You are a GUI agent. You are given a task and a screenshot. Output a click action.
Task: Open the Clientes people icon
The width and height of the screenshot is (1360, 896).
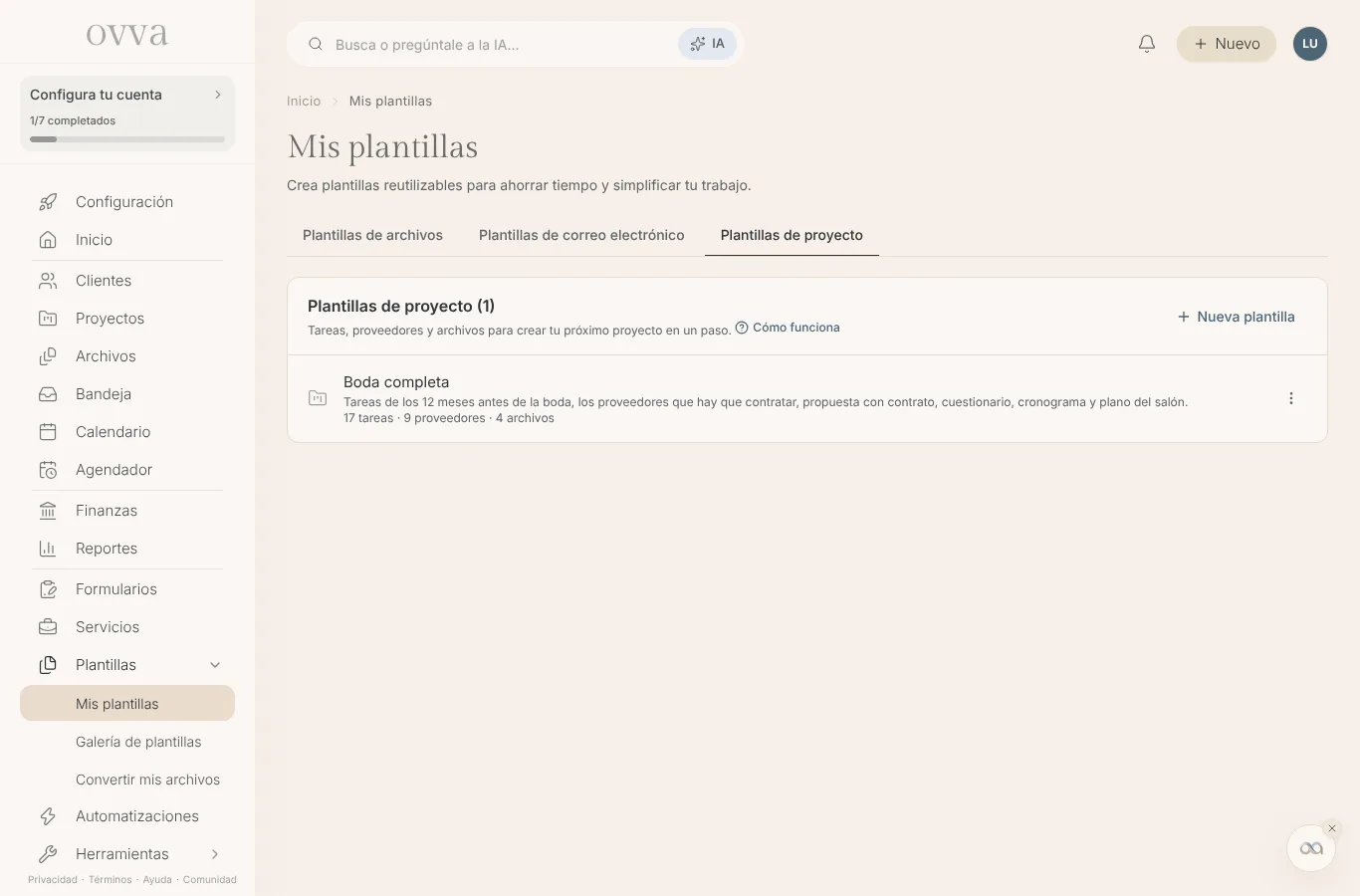(x=48, y=281)
